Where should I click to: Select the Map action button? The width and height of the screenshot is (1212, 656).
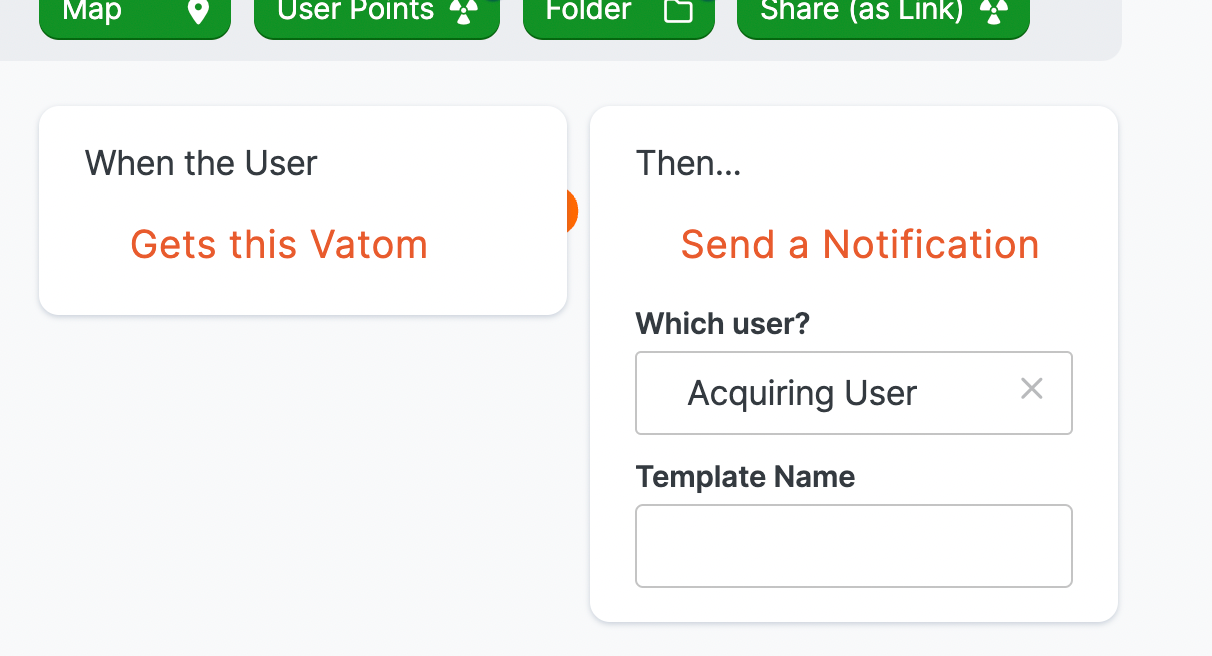click(x=135, y=14)
